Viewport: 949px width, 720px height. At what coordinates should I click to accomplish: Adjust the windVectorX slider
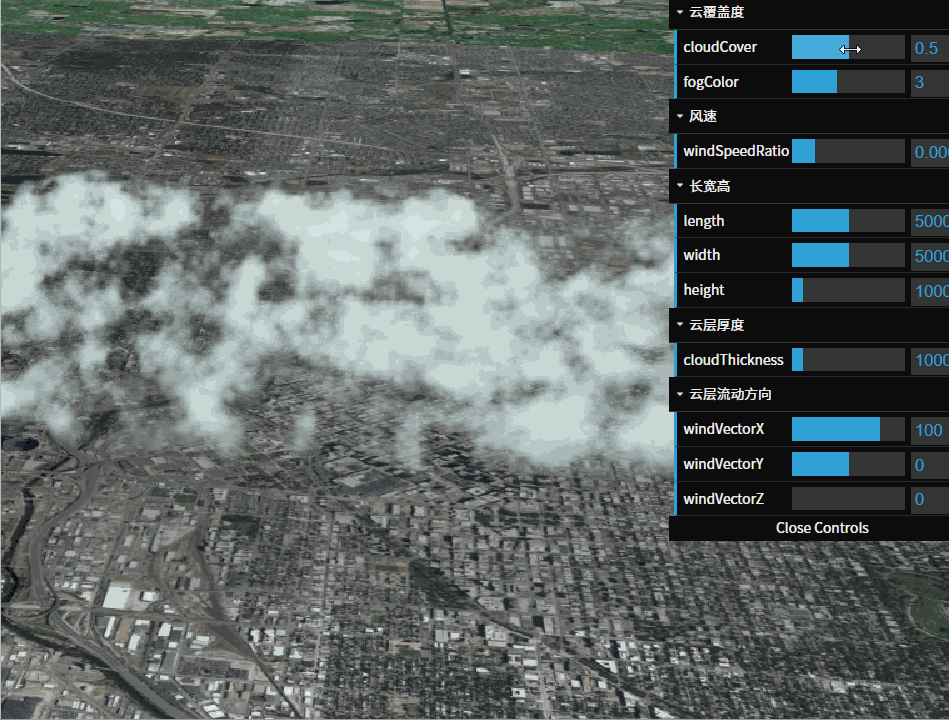point(848,429)
